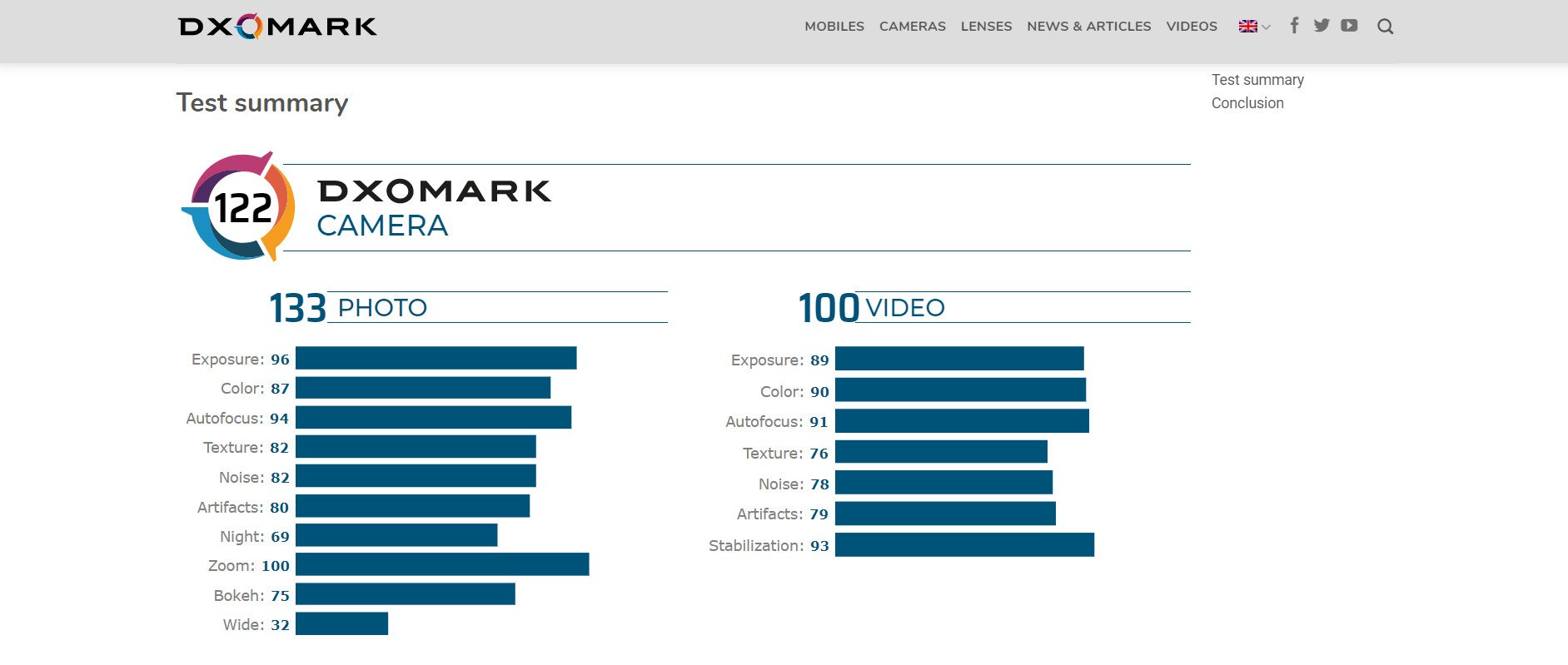Select the photo 'Noise: 82' label
This screenshot has width=1568, height=665.
click(254, 478)
